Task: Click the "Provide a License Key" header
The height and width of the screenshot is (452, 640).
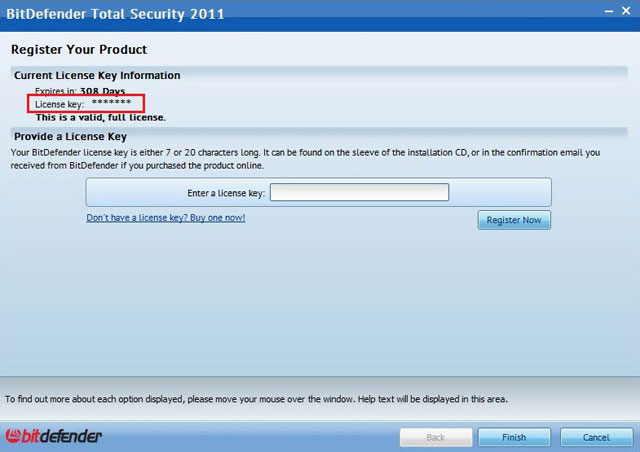Action: coord(70,136)
